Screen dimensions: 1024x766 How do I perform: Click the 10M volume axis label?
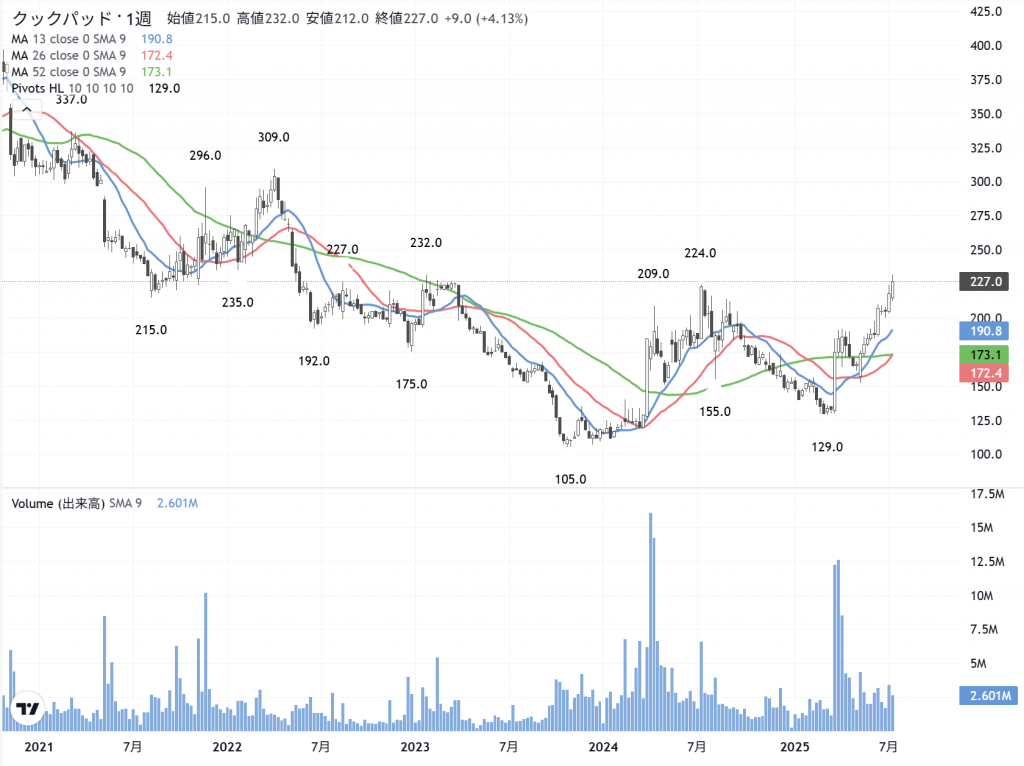tap(982, 596)
